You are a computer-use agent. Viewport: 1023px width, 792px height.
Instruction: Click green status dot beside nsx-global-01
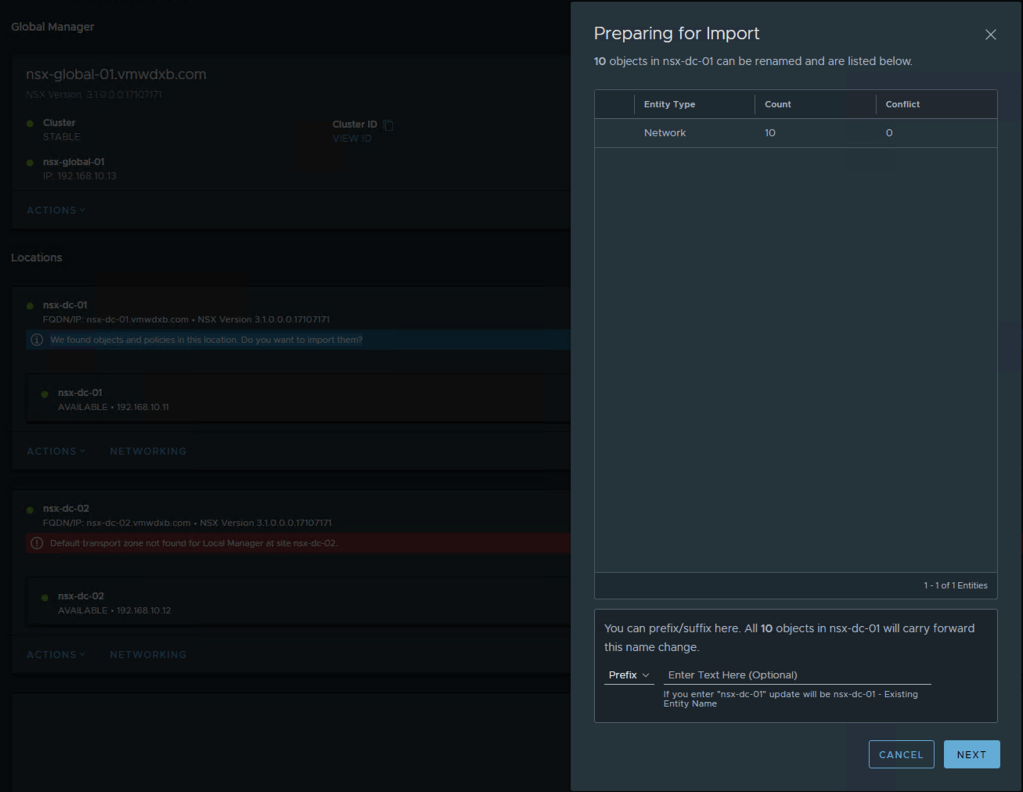[x=30, y=162]
